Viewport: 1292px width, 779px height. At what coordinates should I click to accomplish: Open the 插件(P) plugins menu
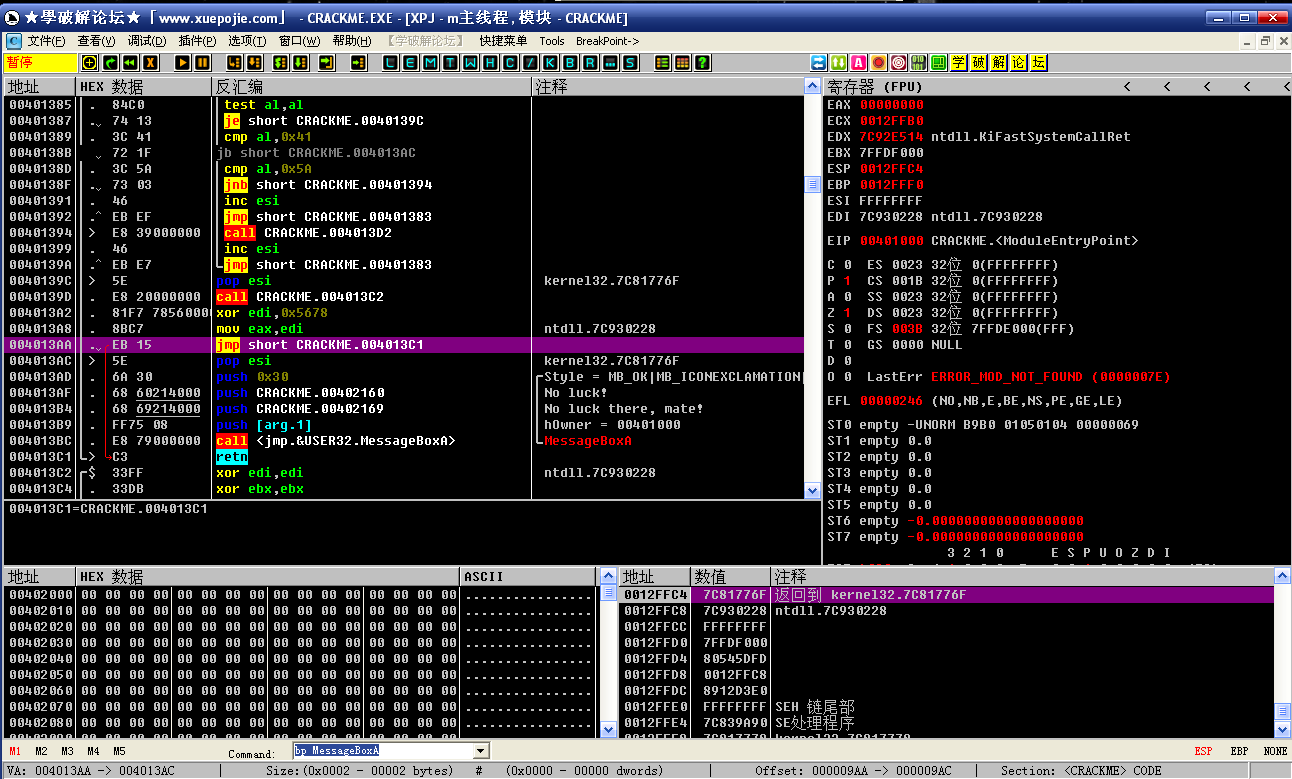click(x=197, y=41)
